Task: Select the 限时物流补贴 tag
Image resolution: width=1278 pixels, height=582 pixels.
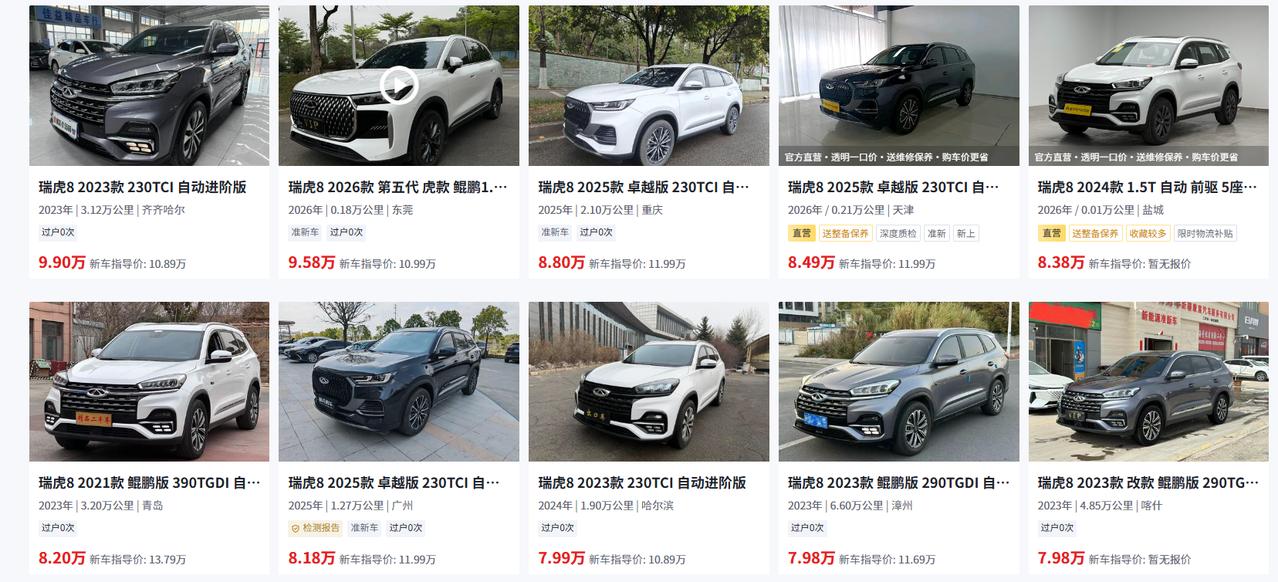Action: point(1205,233)
